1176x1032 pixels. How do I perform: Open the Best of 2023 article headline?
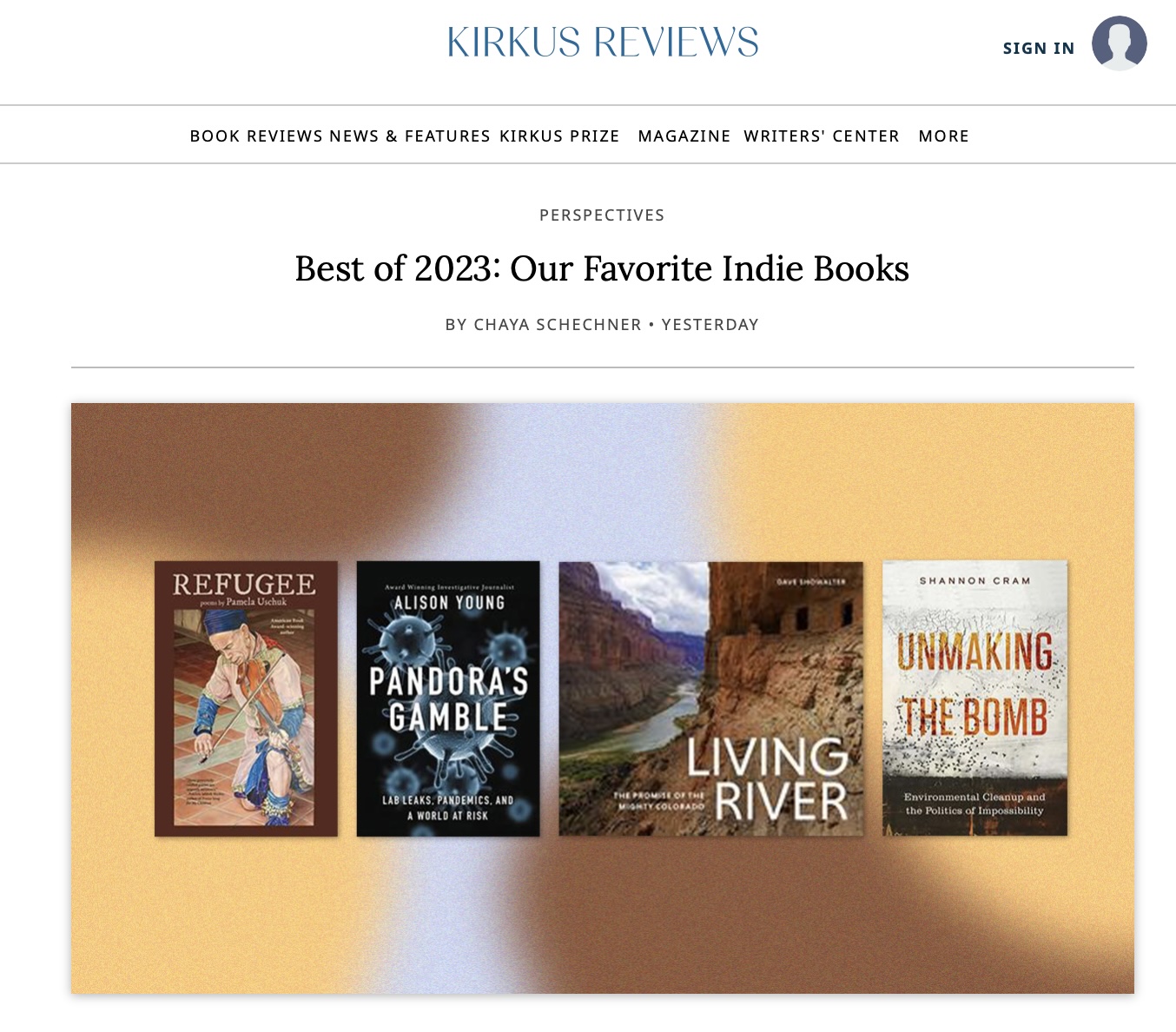click(x=602, y=268)
